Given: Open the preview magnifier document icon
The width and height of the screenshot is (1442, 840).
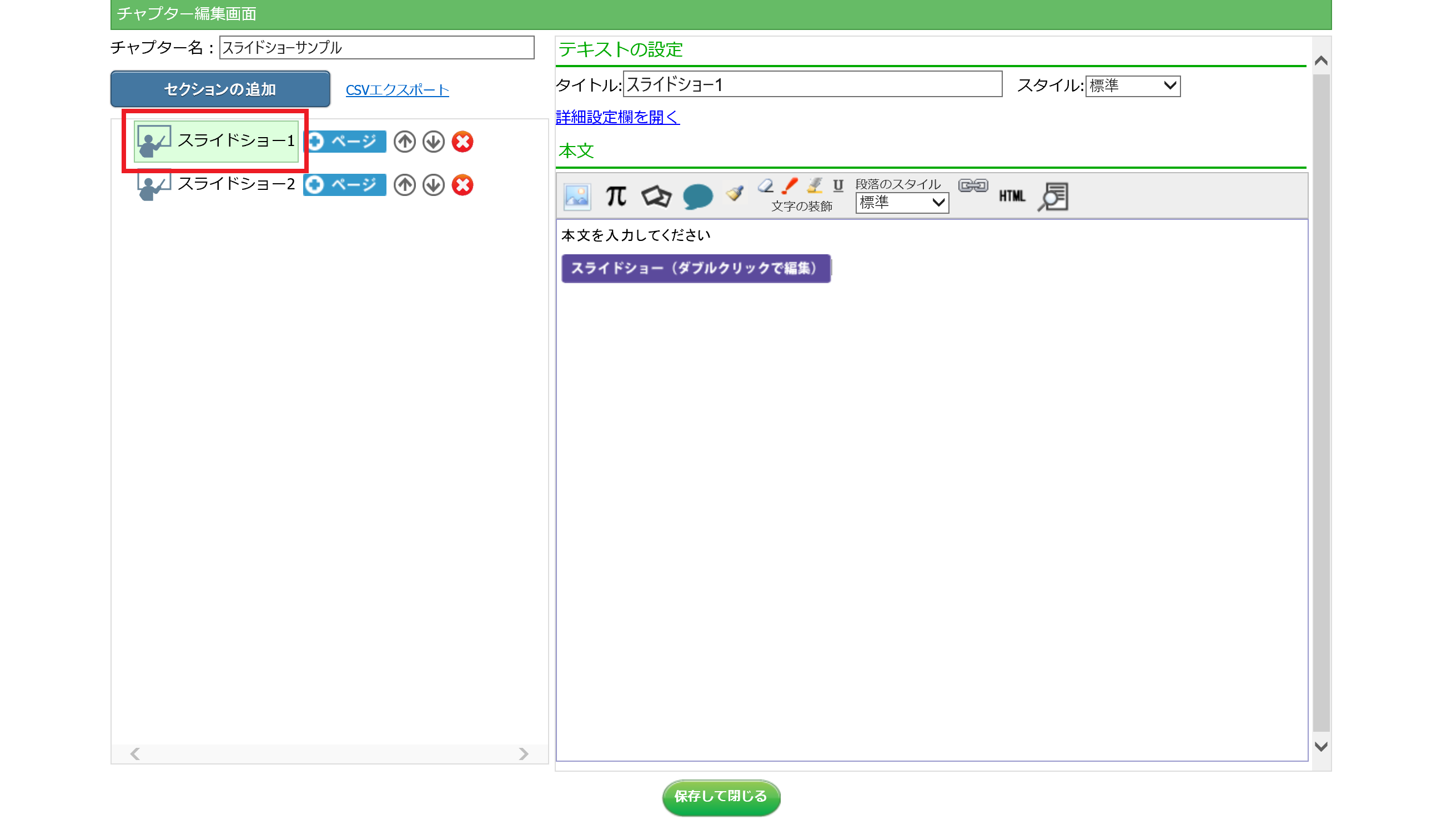Looking at the screenshot, I should click(x=1053, y=197).
